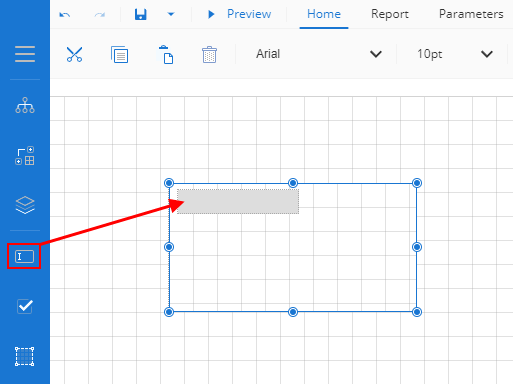
Task: Expand the Save options dropdown arrow
Action: pos(171,14)
